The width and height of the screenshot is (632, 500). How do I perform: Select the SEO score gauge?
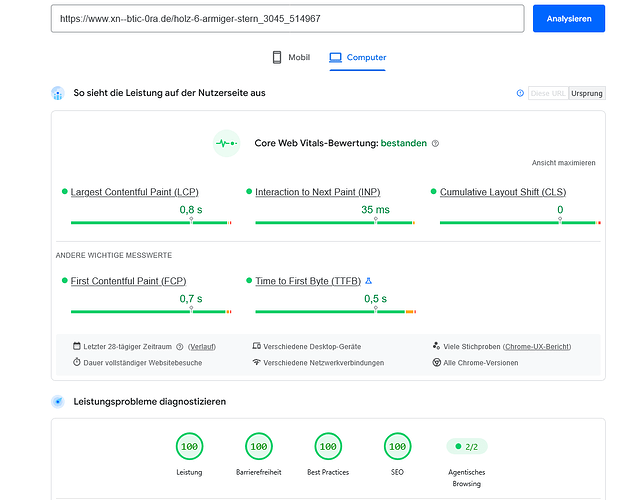click(397, 446)
